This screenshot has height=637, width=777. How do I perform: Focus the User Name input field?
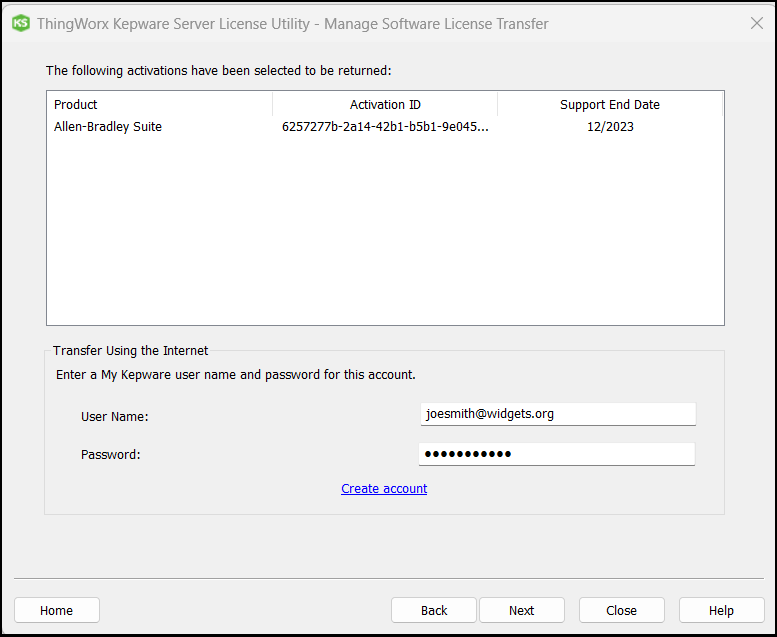[x=557, y=414]
